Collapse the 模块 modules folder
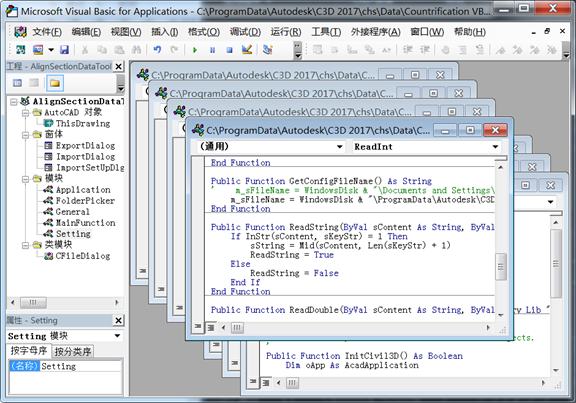This screenshot has height=403, width=576. 25,179
